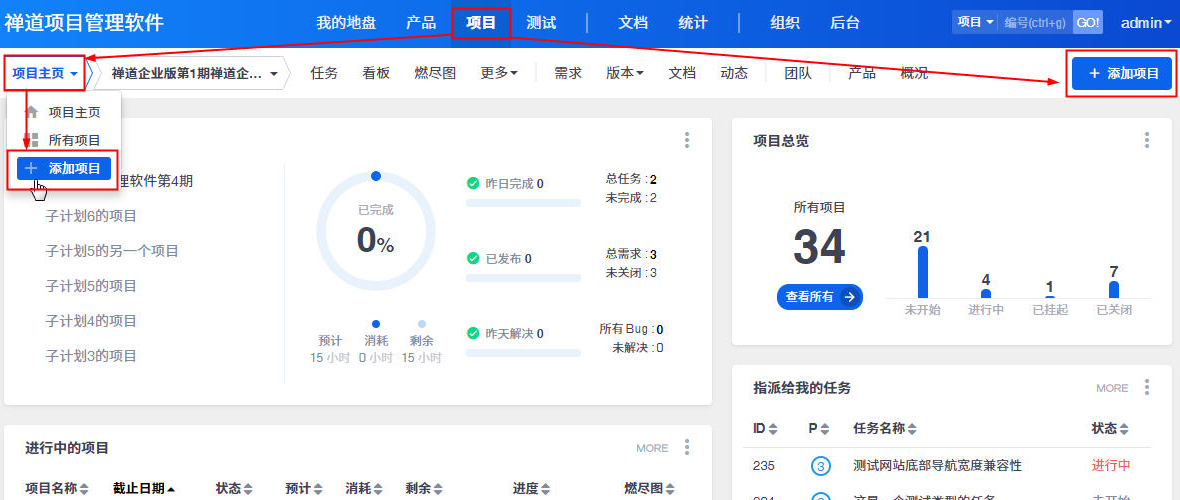Sort assigned tasks by ID column
The height and width of the screenshot is (500, 1180).
coord(765,428)
